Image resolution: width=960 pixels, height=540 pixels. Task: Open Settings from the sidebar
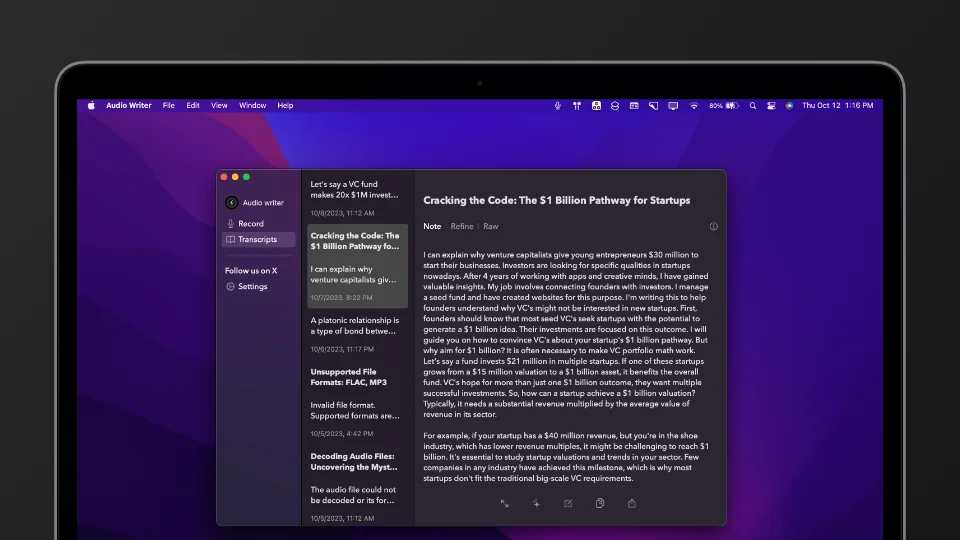click(x=258, y=287)
